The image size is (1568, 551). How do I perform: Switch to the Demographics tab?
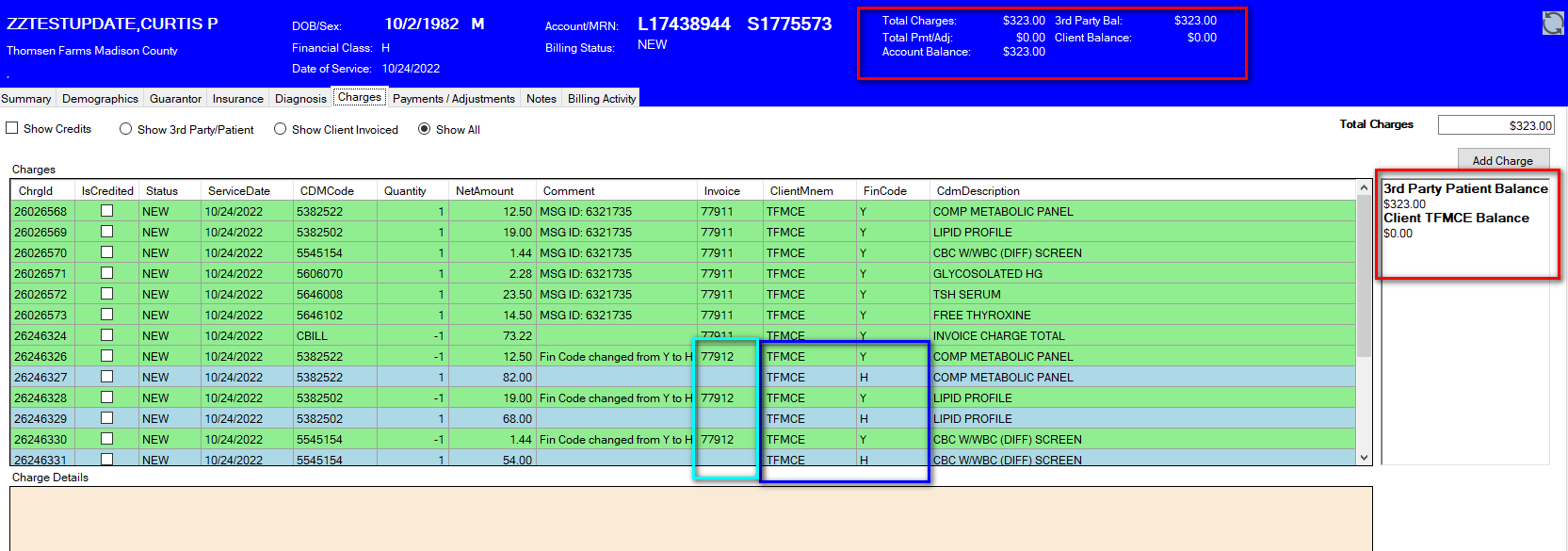[x=100, y=98]
